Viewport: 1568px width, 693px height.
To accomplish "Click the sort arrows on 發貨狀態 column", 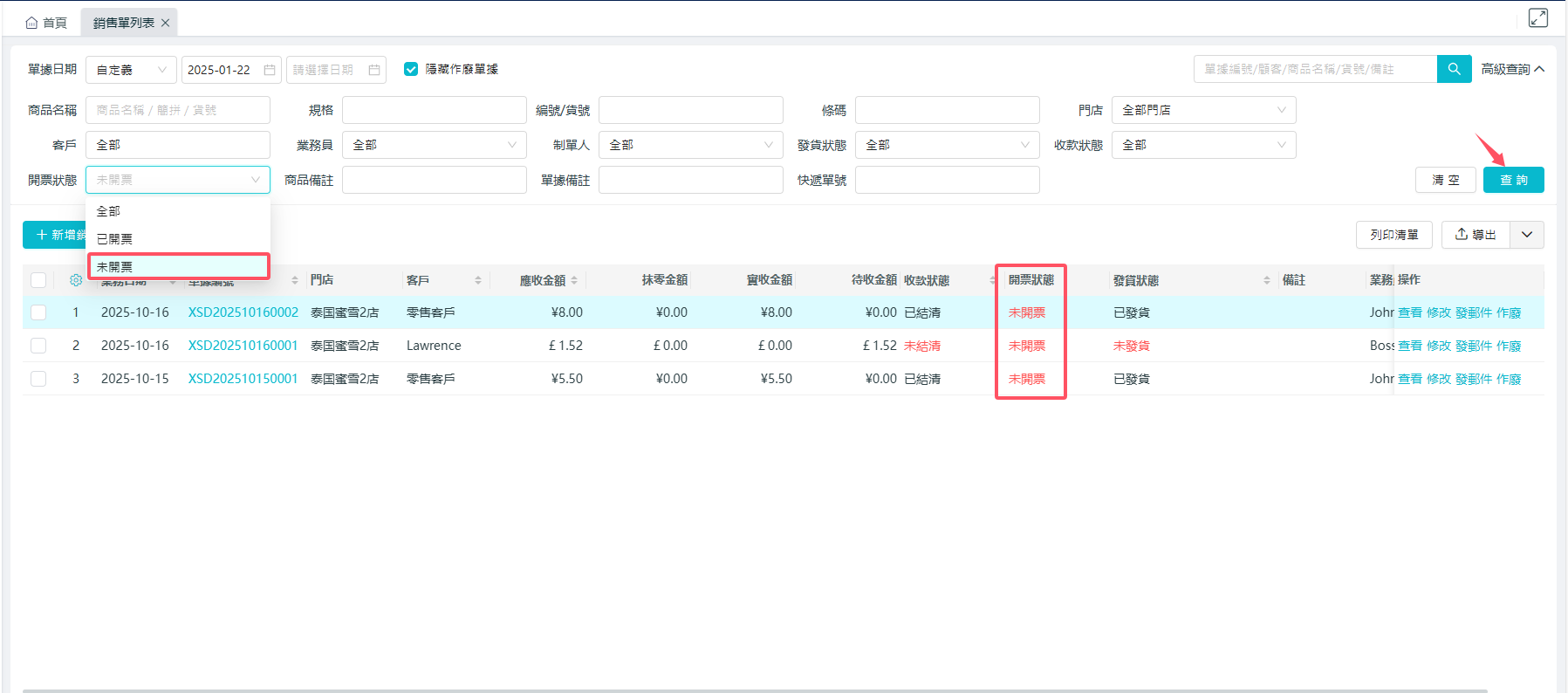I will (1266, 280).
